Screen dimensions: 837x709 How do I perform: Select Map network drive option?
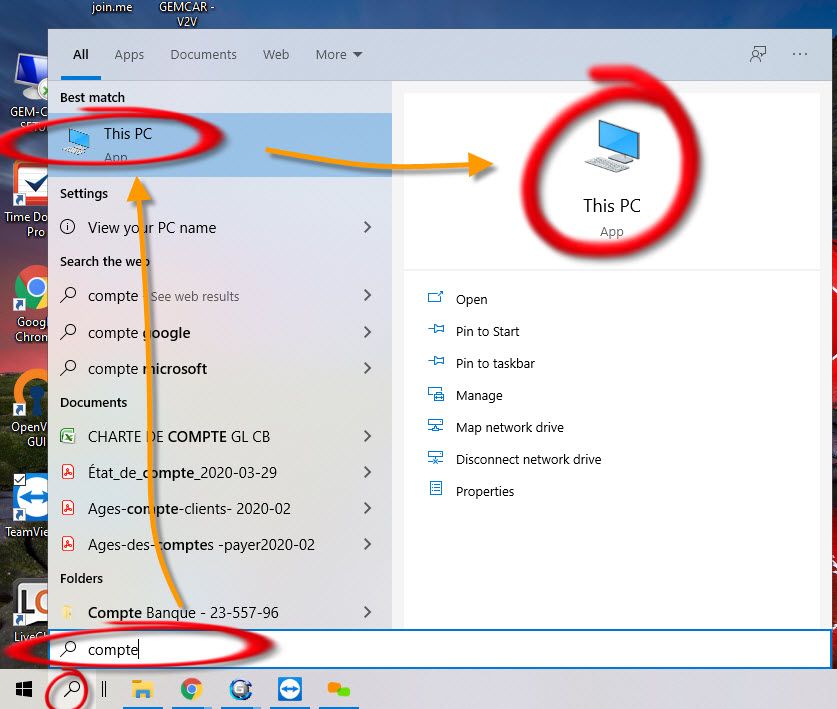(x=509, y=428)
